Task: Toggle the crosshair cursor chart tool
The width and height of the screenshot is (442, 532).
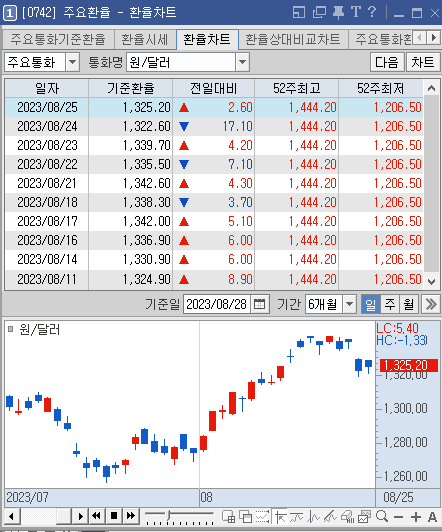Action: 280,516
